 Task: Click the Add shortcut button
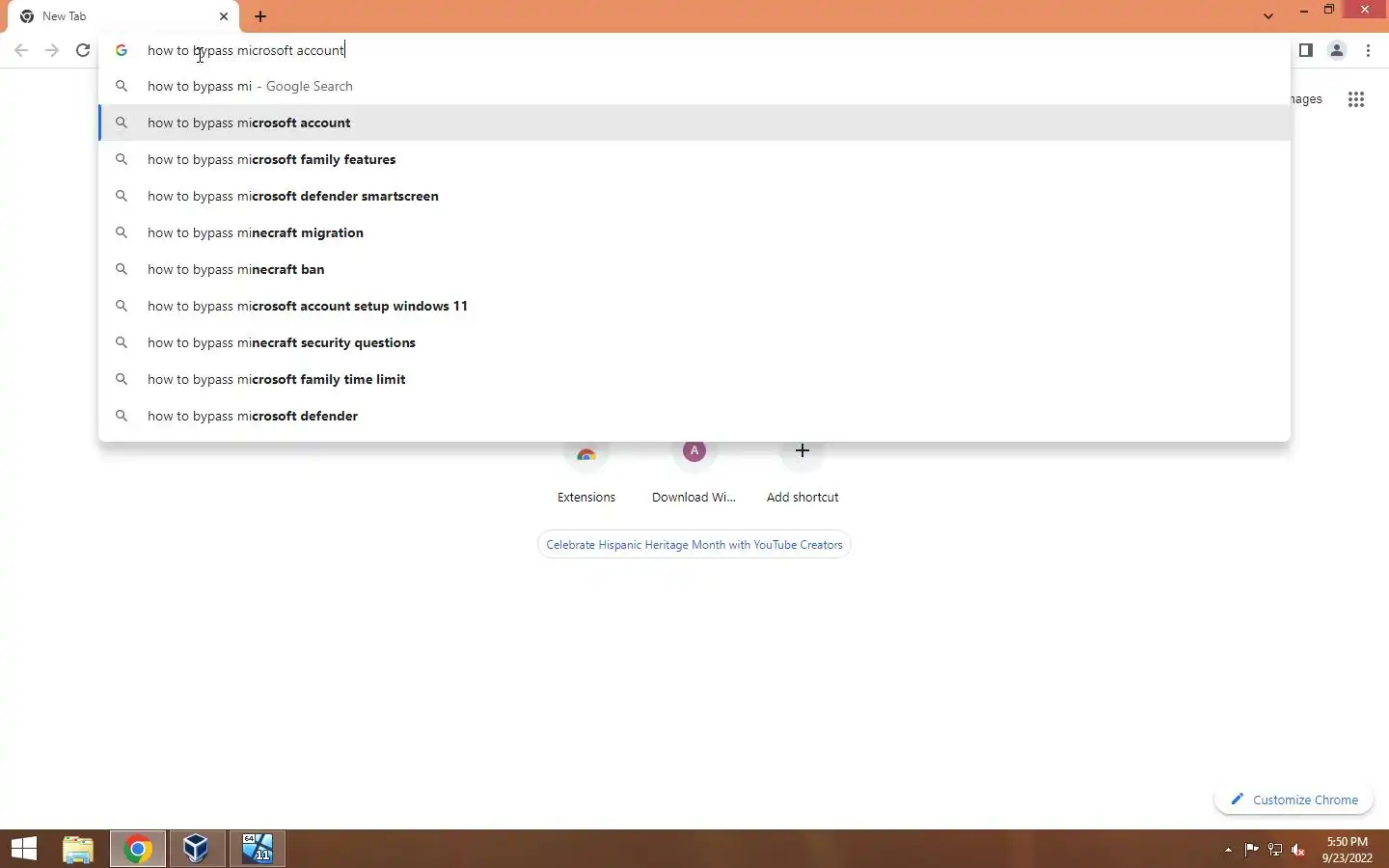(803, 473)
